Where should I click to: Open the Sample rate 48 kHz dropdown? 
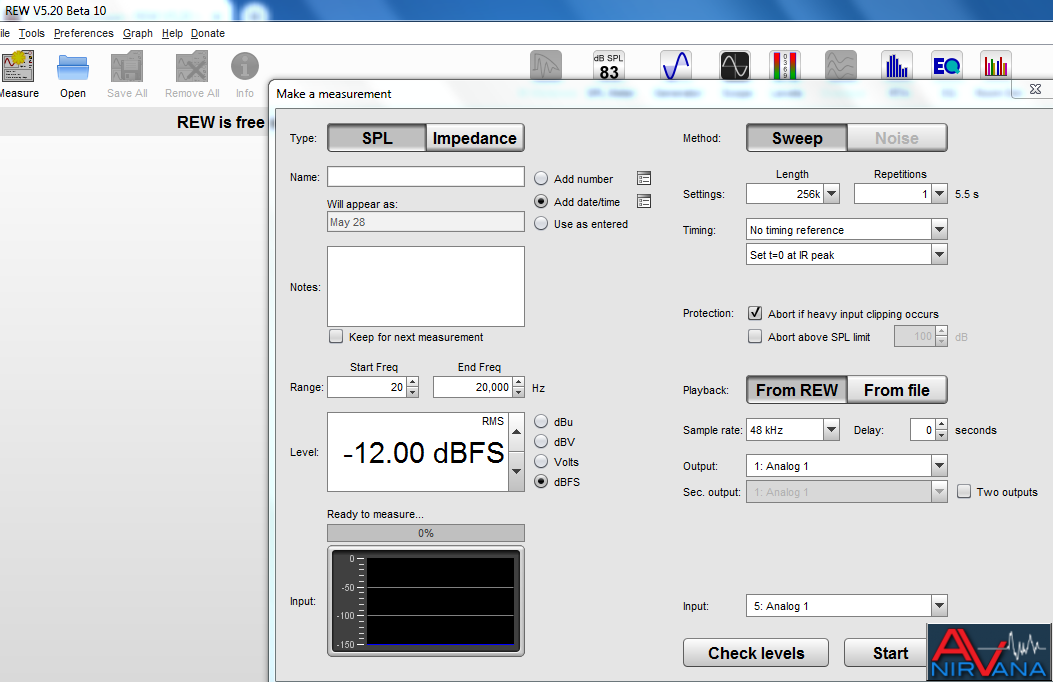click(831, 430)
